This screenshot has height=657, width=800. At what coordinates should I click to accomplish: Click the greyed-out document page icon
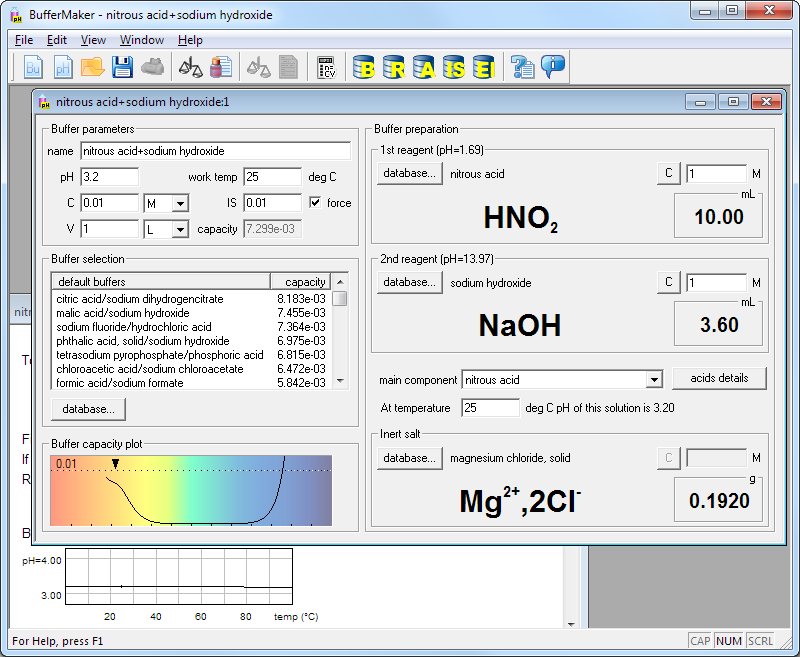click(288, 67)
